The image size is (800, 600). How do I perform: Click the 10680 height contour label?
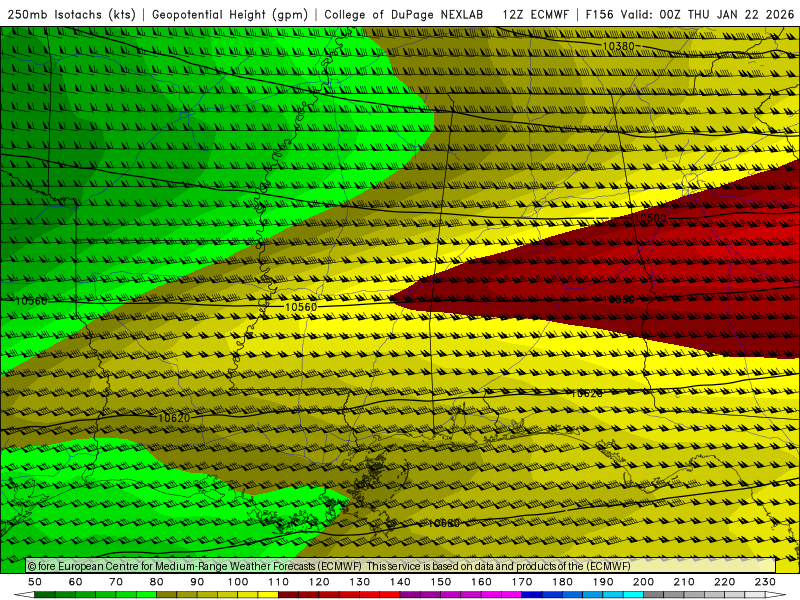click(444, 523)
